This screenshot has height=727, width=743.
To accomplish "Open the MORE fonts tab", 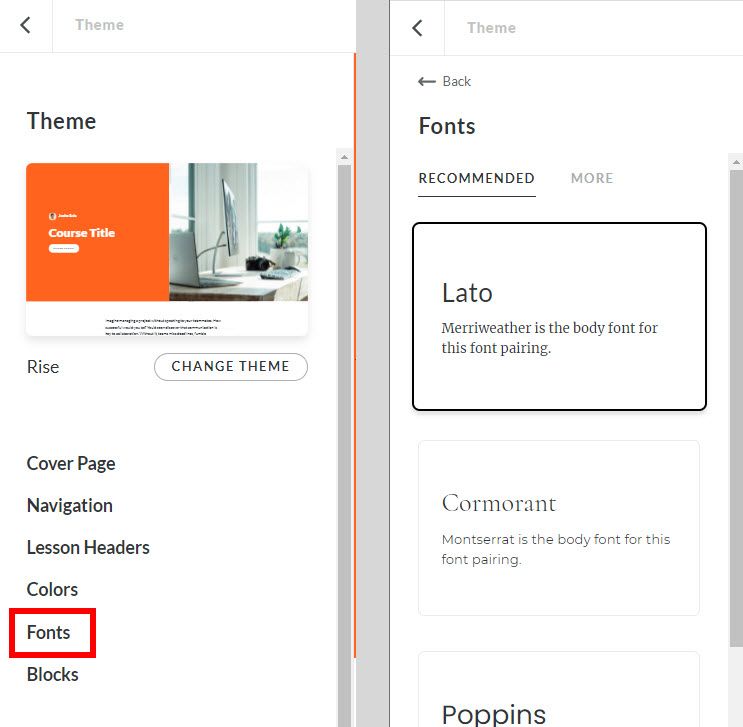I will pyautogui.click(x=592, y=178).
